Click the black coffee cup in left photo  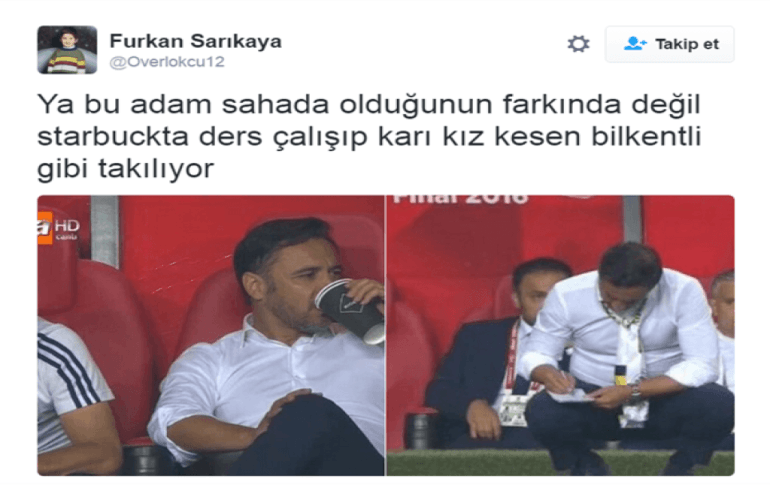[351, 311]
